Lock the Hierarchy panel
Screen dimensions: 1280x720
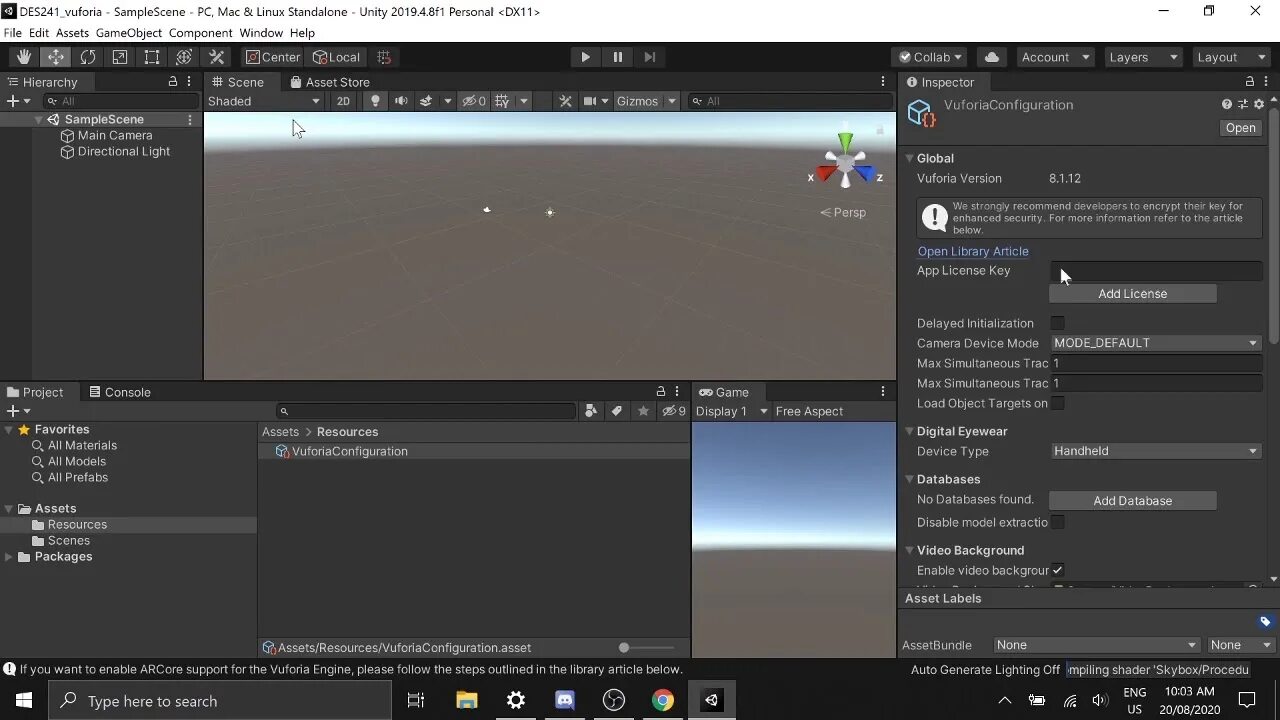pyautogui.click(x=173, y=82)
